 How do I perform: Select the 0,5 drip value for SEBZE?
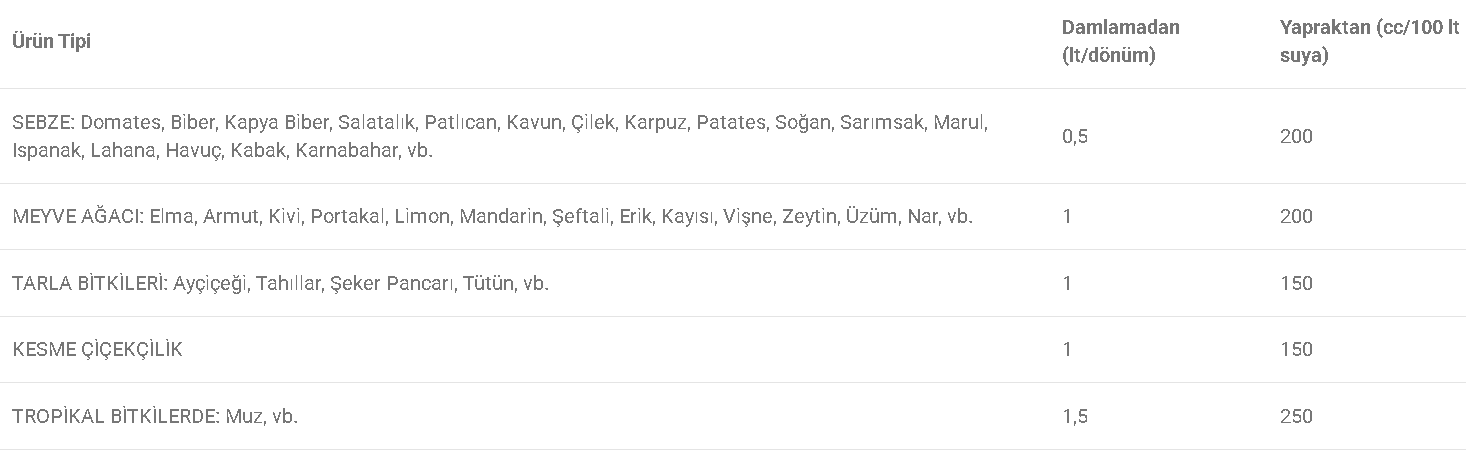[1075, 137]
